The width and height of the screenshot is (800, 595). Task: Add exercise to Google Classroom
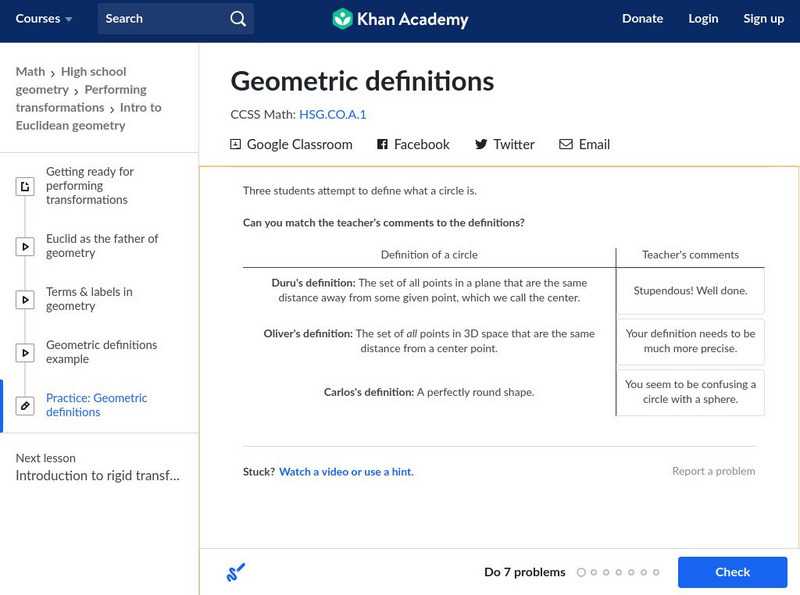point(291,144)
